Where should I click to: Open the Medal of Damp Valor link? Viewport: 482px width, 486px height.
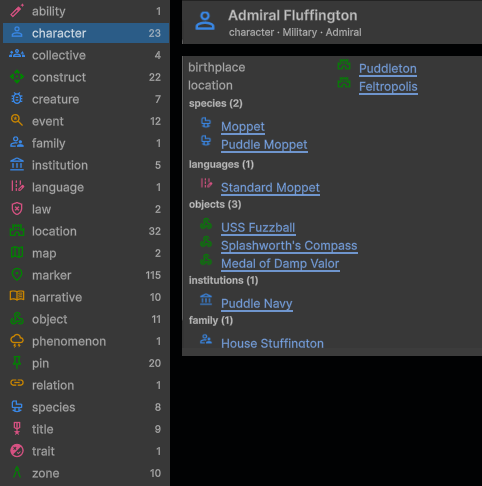[x=280, y=264]
